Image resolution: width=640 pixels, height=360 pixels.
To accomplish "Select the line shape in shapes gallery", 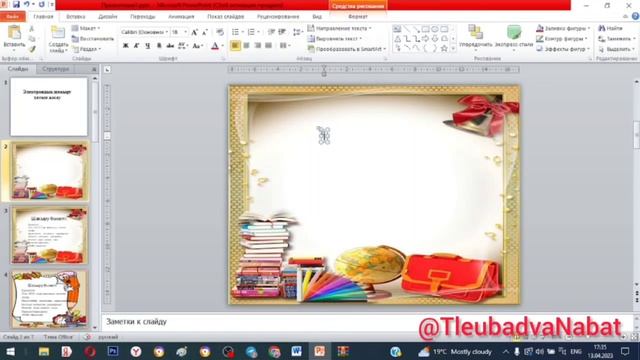I will click(x=407, y=29).
